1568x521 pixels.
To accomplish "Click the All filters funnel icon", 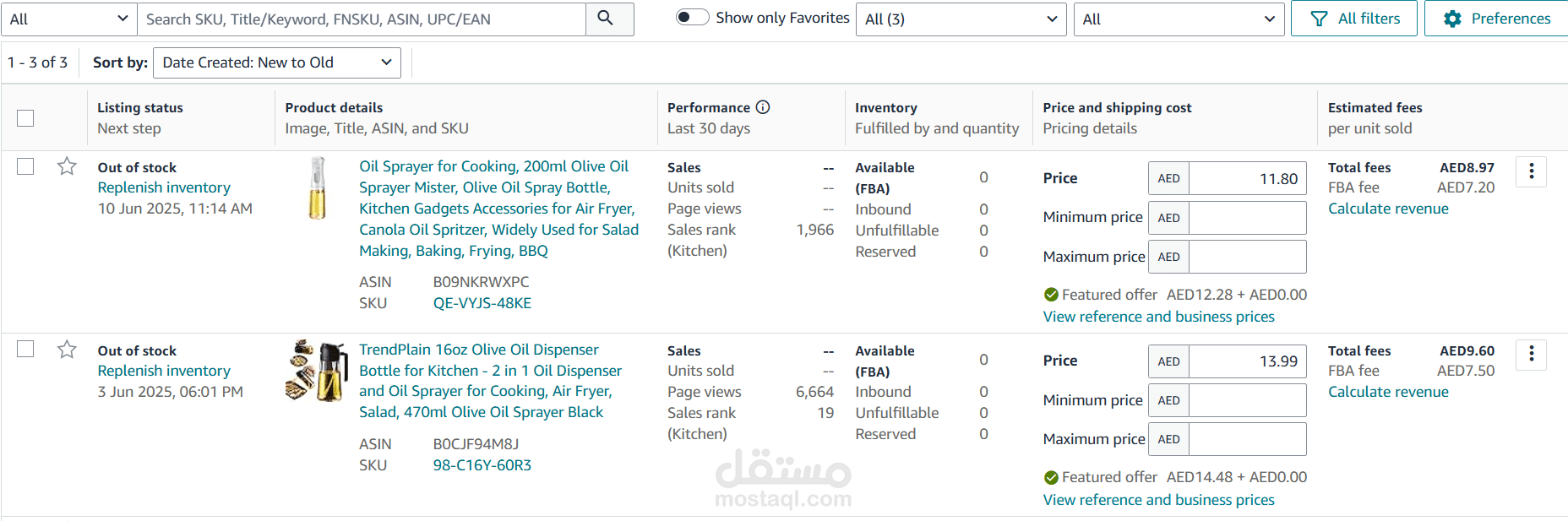I will tap(1319, 19).
